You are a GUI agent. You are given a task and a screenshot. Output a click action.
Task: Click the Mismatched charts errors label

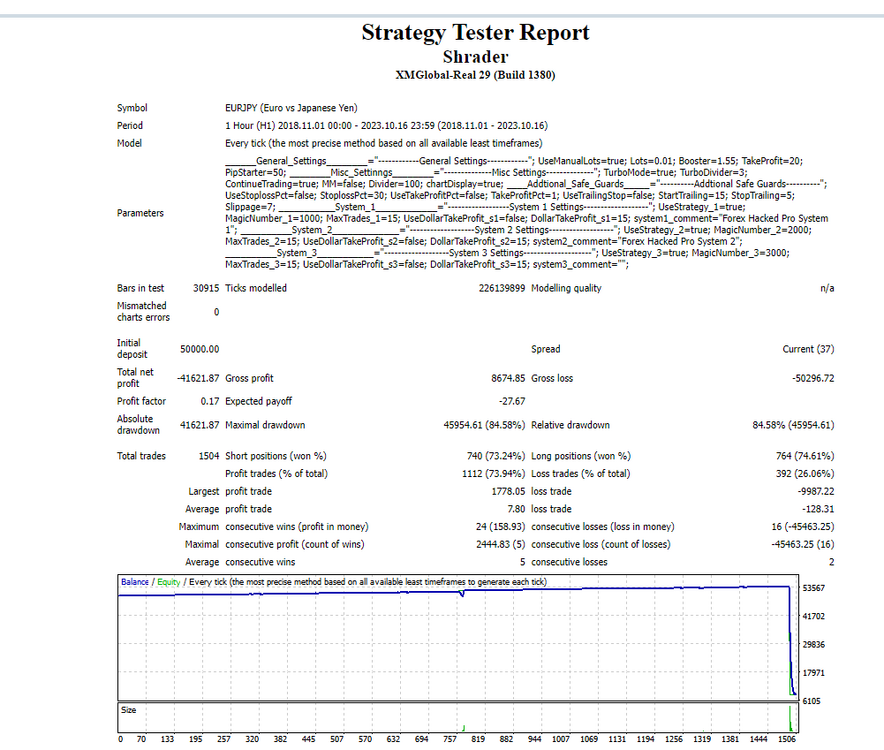tap(143, 311)
